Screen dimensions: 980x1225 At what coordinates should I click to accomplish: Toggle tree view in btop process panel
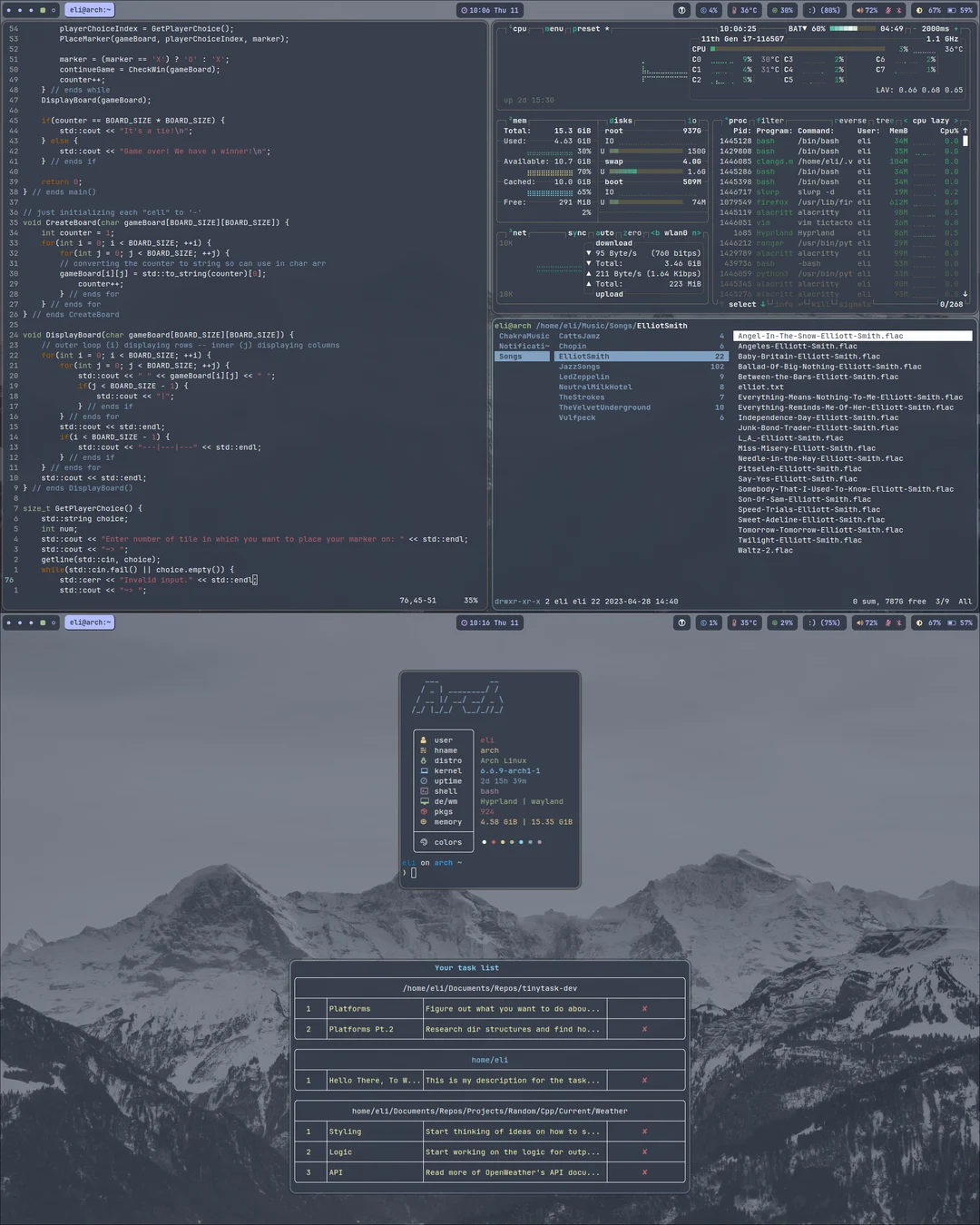[x=884, y=121]
